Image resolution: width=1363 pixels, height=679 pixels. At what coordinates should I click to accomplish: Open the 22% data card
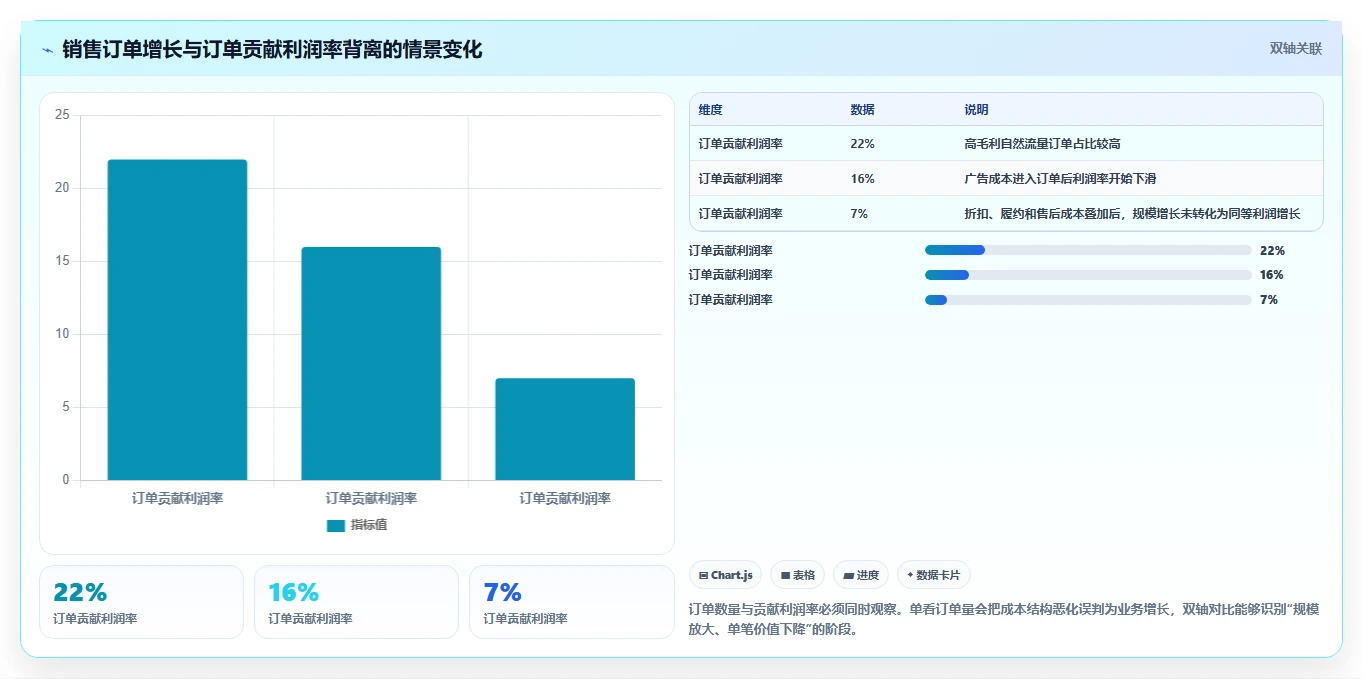pos(141,602)
